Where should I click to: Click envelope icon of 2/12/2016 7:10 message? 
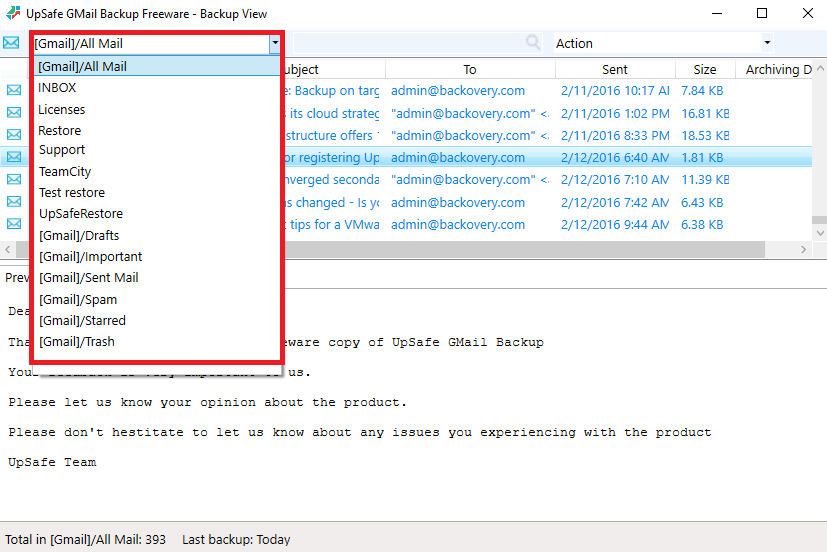coord(14,179)
